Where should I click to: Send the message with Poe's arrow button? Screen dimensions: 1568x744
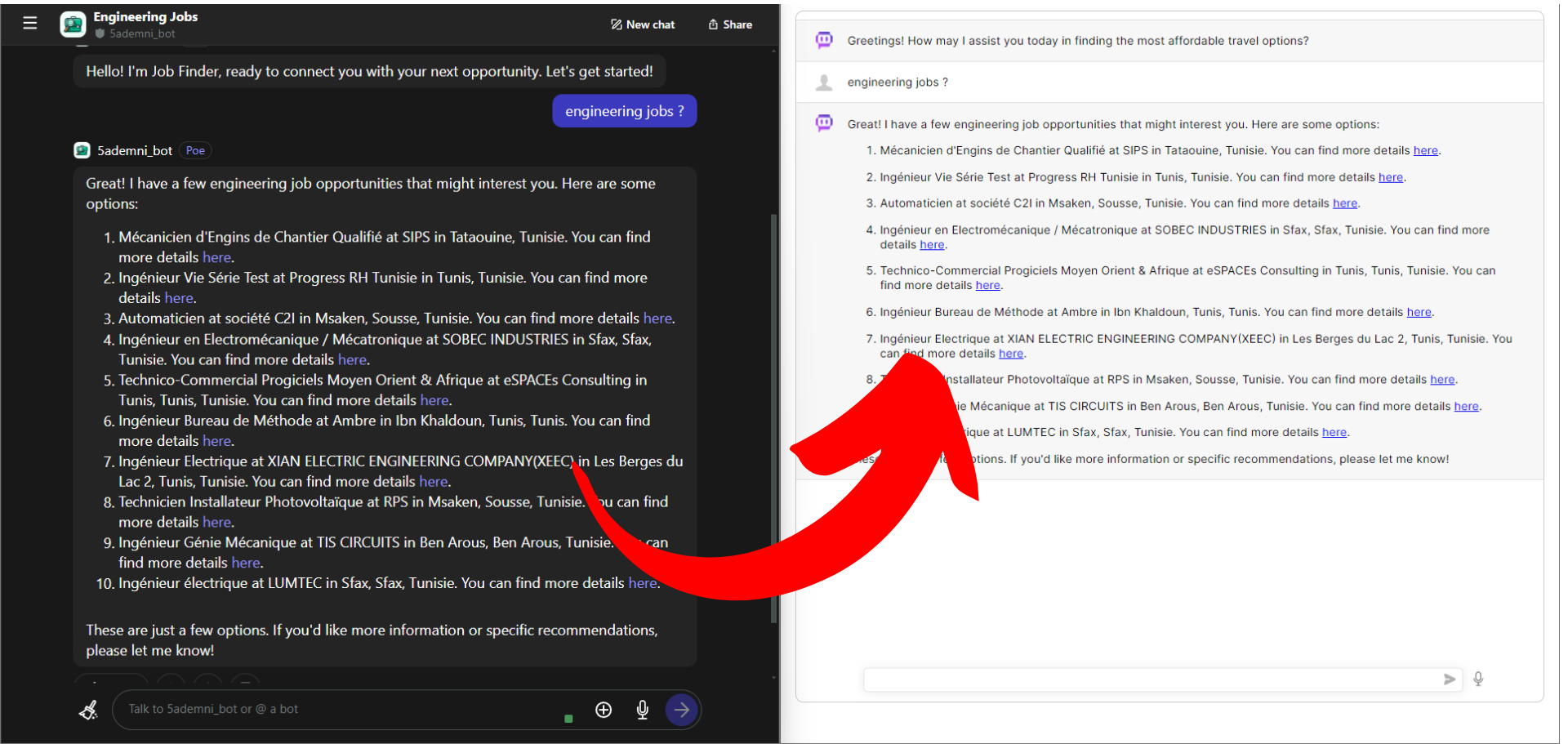click(x=681, y=710)
